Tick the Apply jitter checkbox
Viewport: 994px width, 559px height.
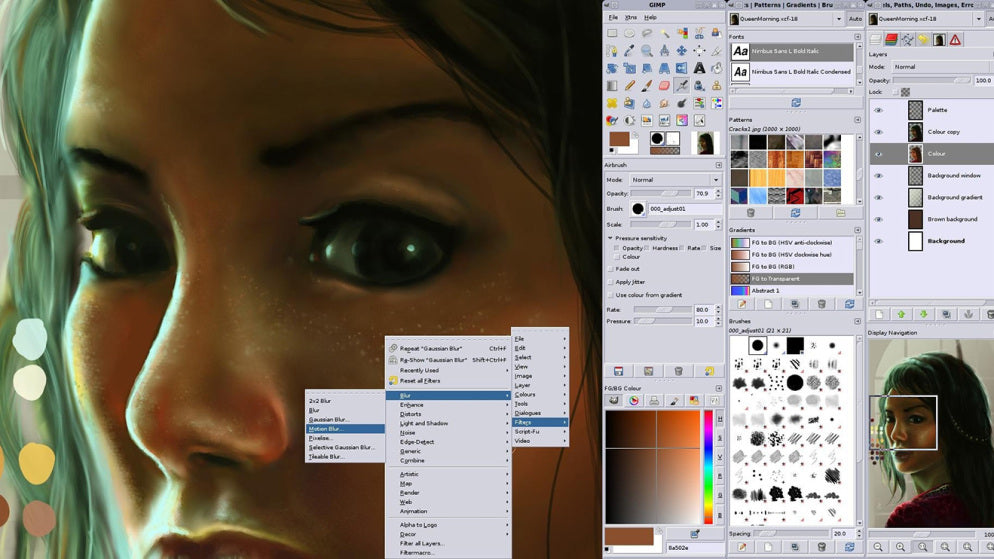(x=611, y=282)
